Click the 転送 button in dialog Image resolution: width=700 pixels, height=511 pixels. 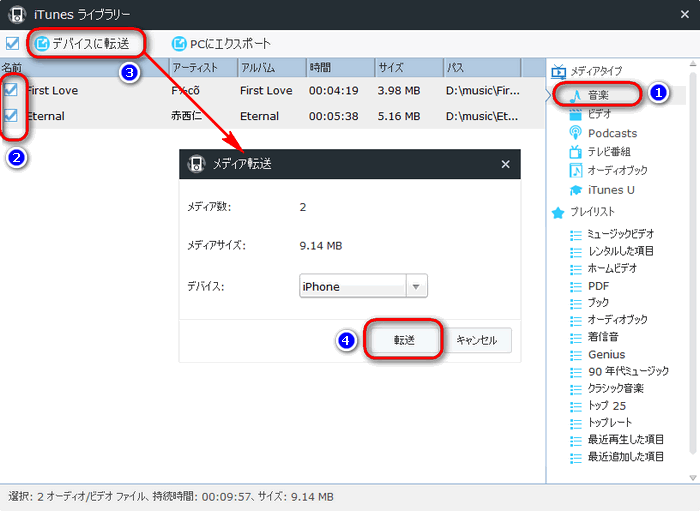click(x=404, y=340)
